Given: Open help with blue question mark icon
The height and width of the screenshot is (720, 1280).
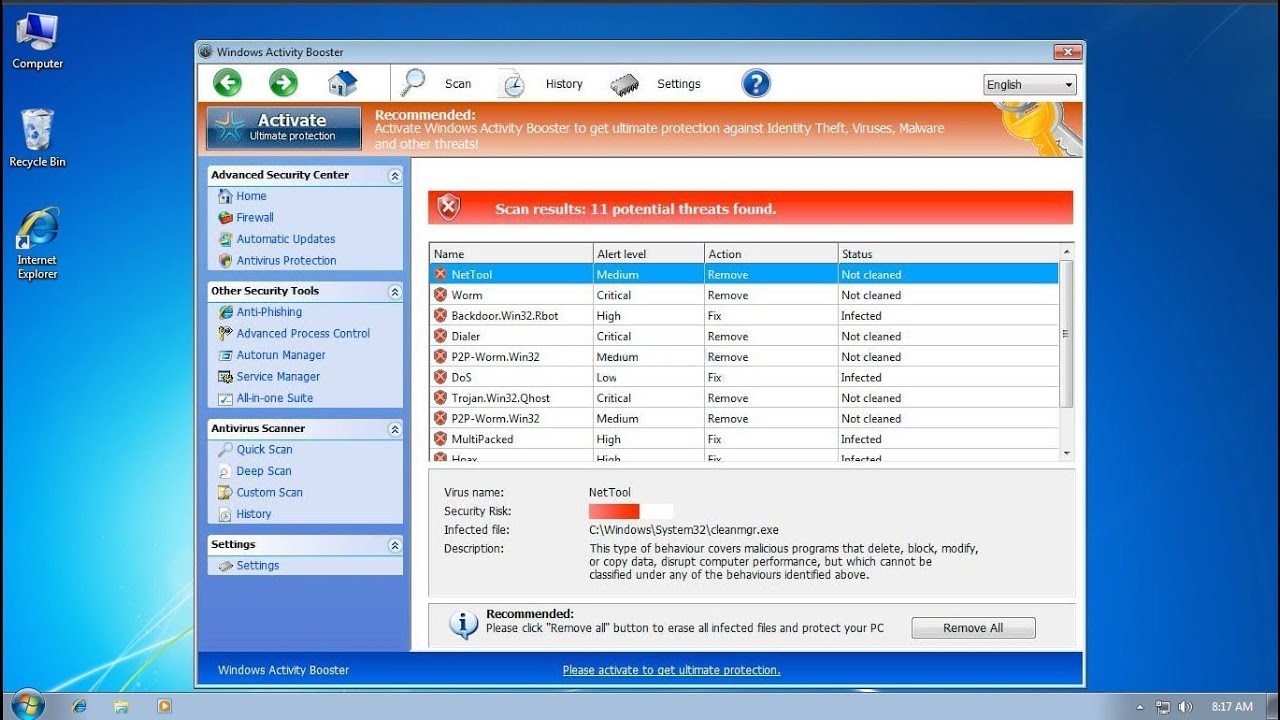Looking at the screenshot, I should (x=756, y=83).
